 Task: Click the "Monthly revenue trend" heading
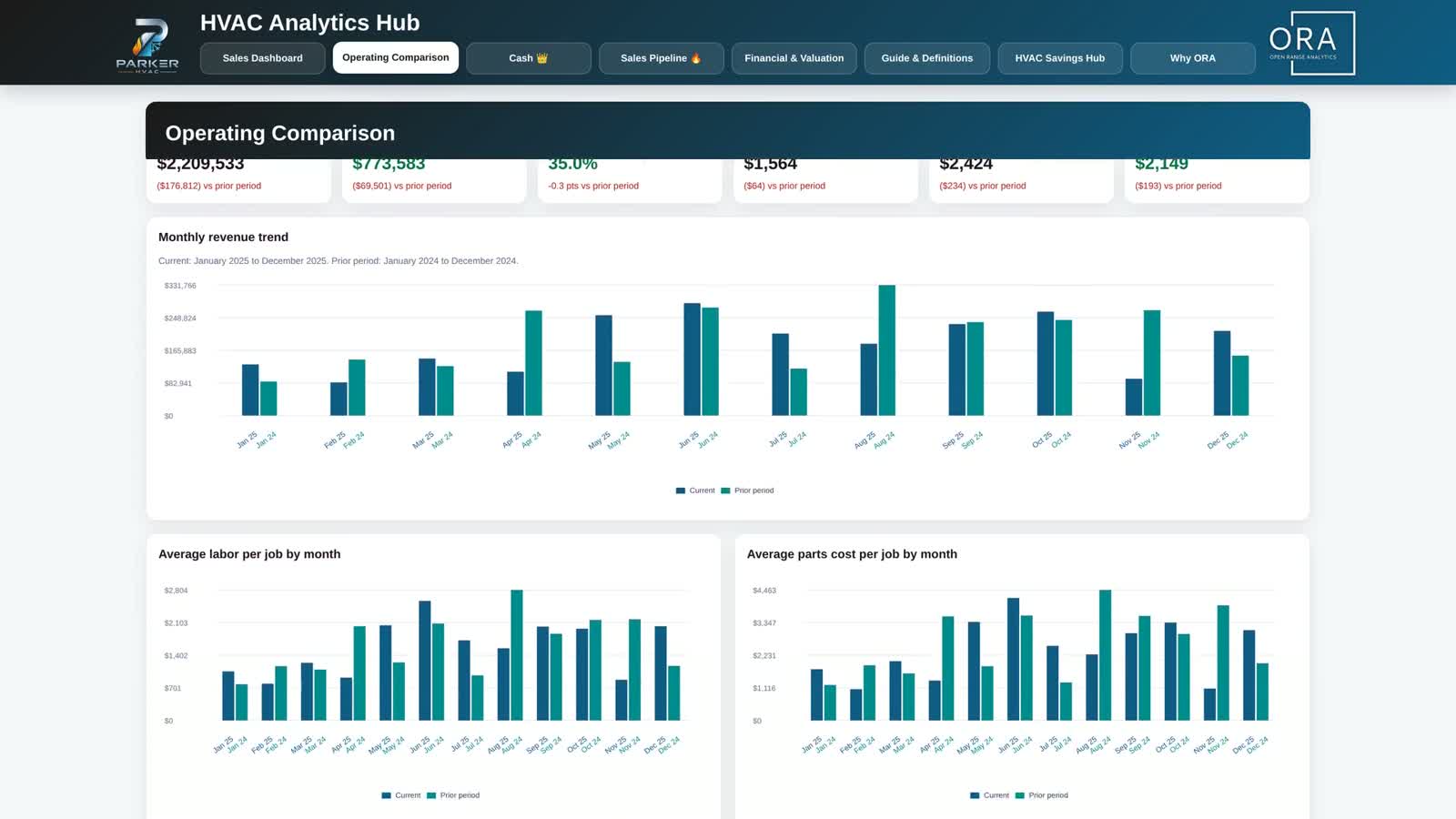point(223,237)
